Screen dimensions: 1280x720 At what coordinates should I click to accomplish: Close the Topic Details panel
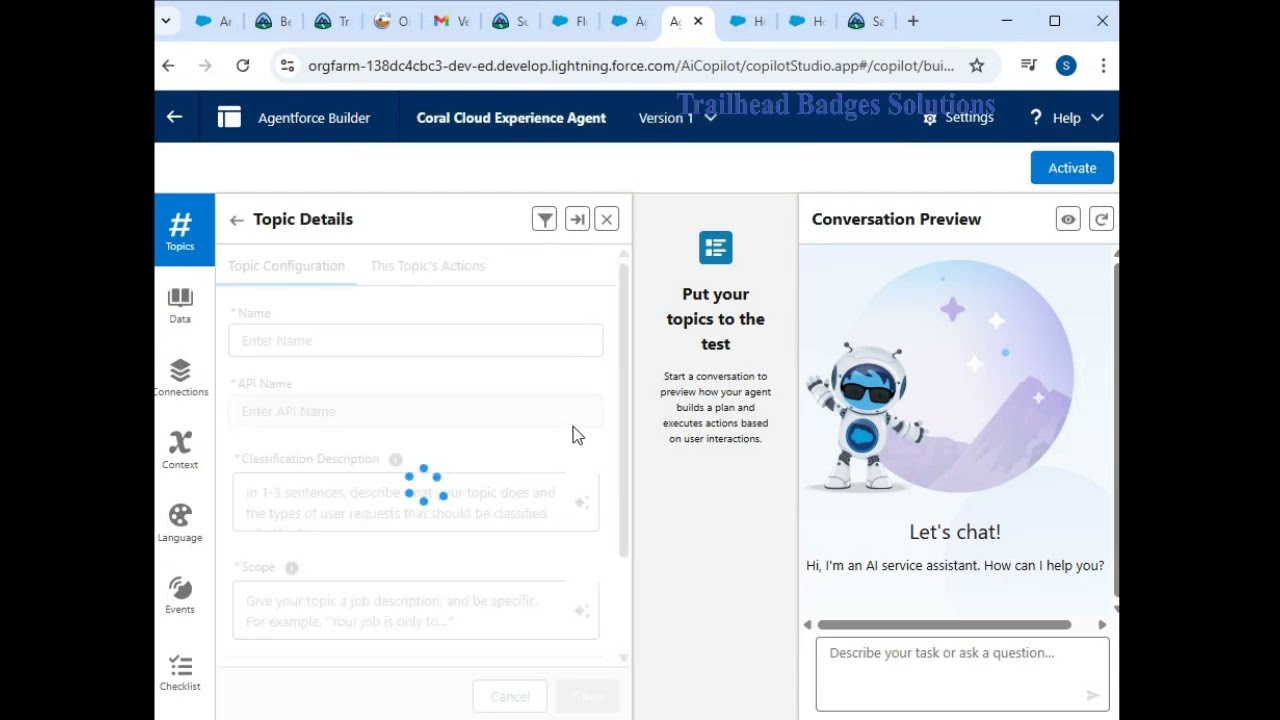pos(607,219)
